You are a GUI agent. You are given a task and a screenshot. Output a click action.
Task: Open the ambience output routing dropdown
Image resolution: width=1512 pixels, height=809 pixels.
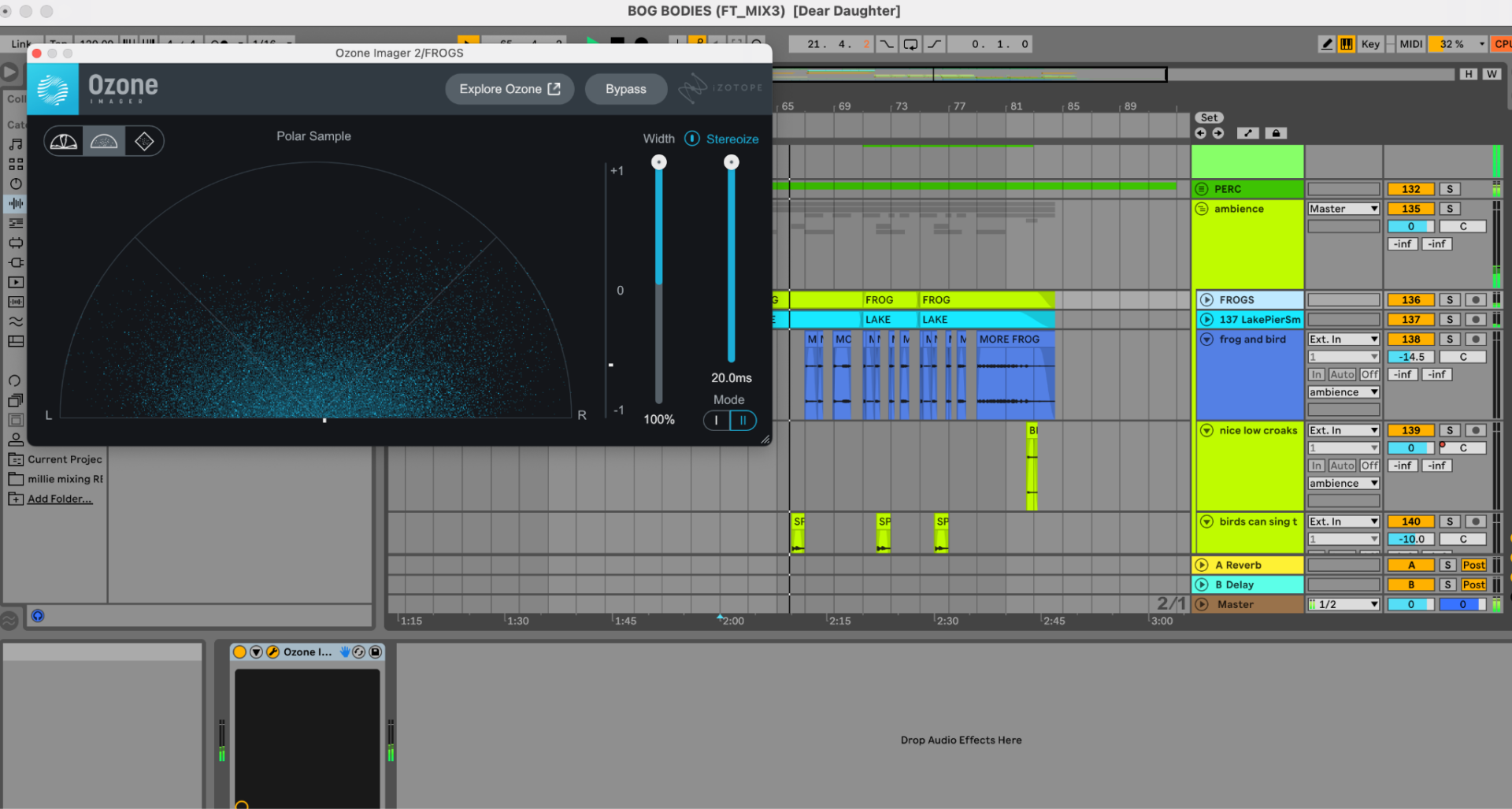pyautogui.click(x=1343, y=208)
